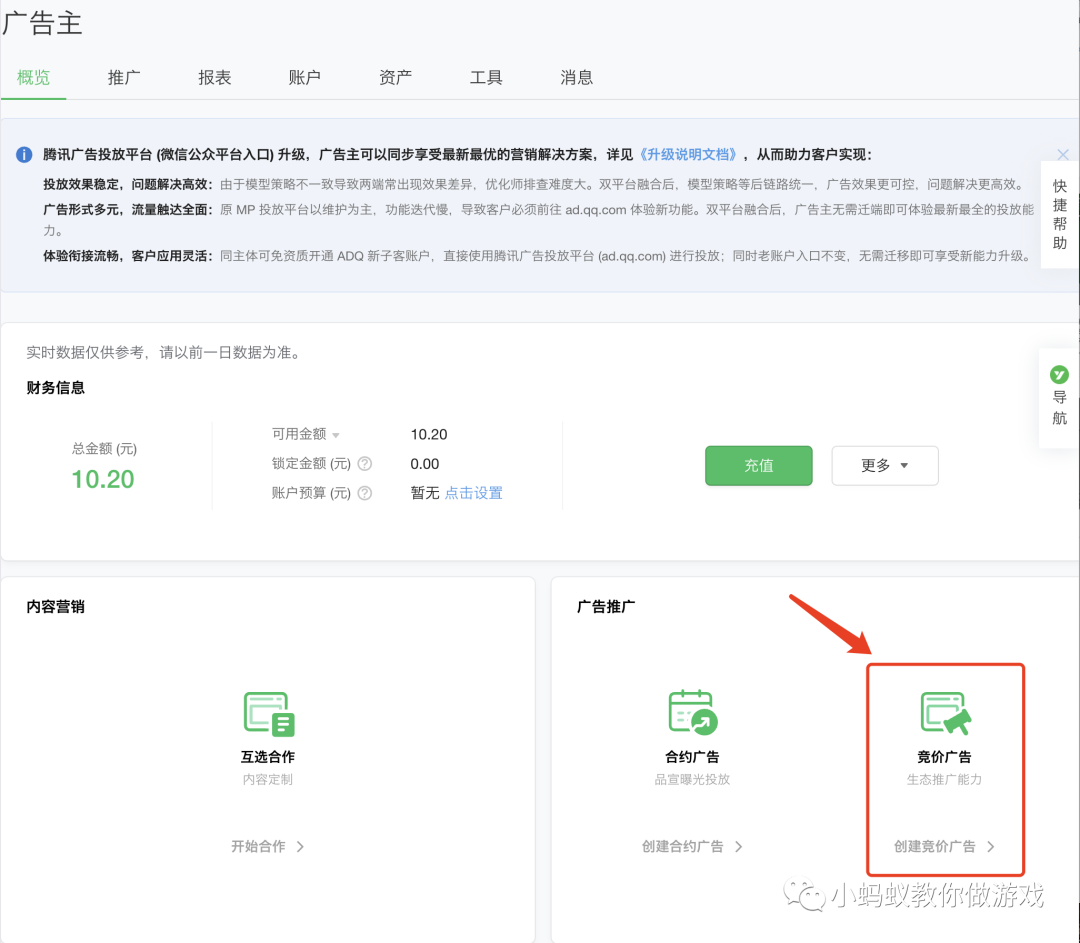Image resolution: width=1080 pixels, height=943 pixels.
Task: Open the green 导航 navigation icon
Action: [x=1059, y=375]
